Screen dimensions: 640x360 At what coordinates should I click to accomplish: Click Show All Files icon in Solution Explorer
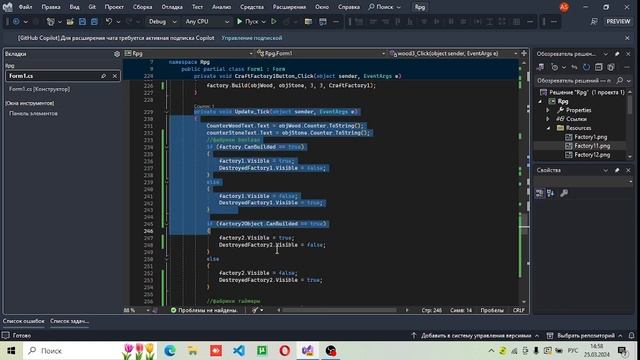611,67
